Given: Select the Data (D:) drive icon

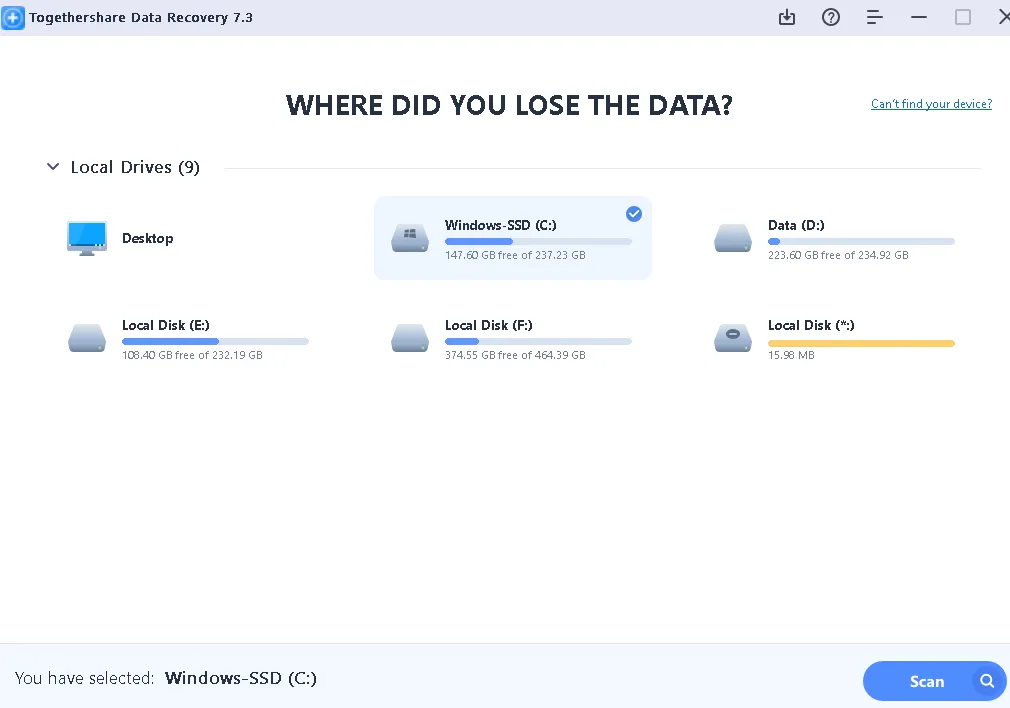Looking at the screenshot, I should (x=733, y=238).
